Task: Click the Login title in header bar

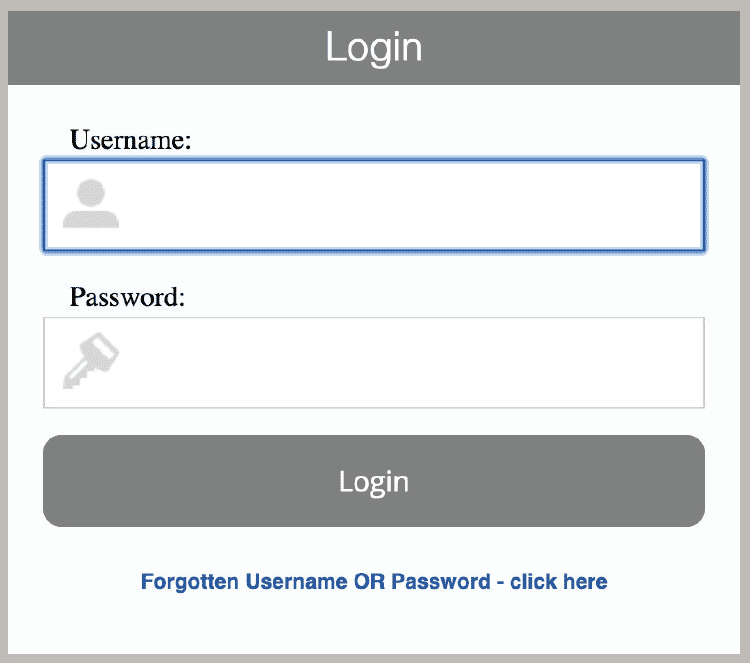Action: tap(374, 47)
